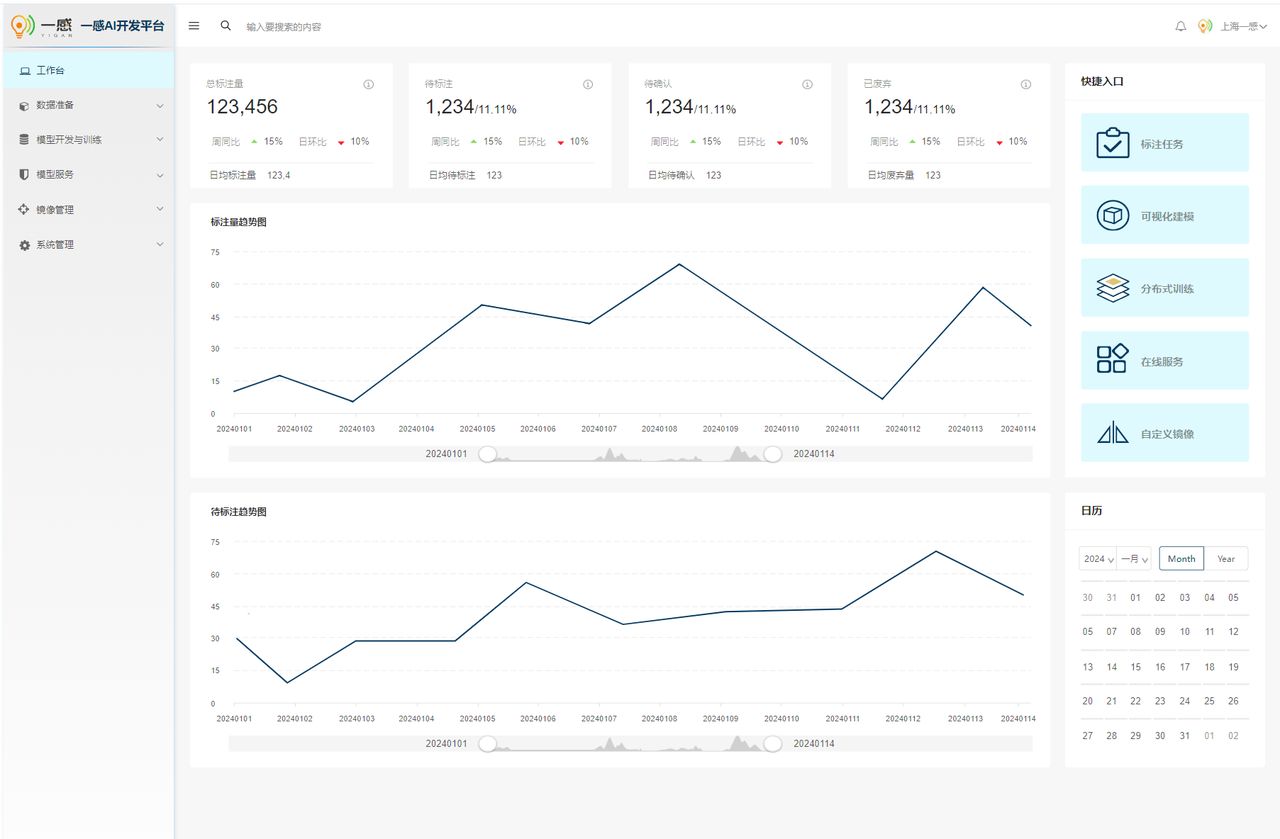Click the info icon on 已废弃 card

click(x=1026, y=85)
